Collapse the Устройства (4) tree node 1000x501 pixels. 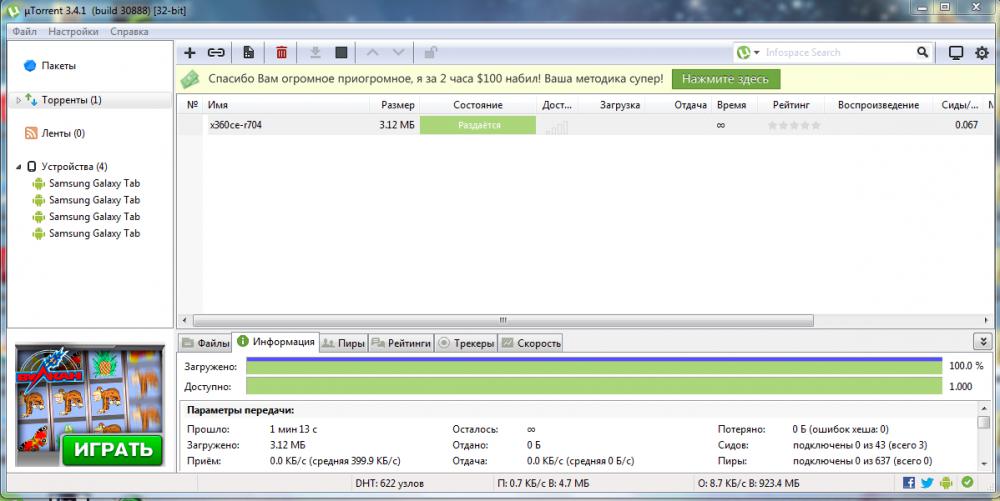(x=18, y=167)
